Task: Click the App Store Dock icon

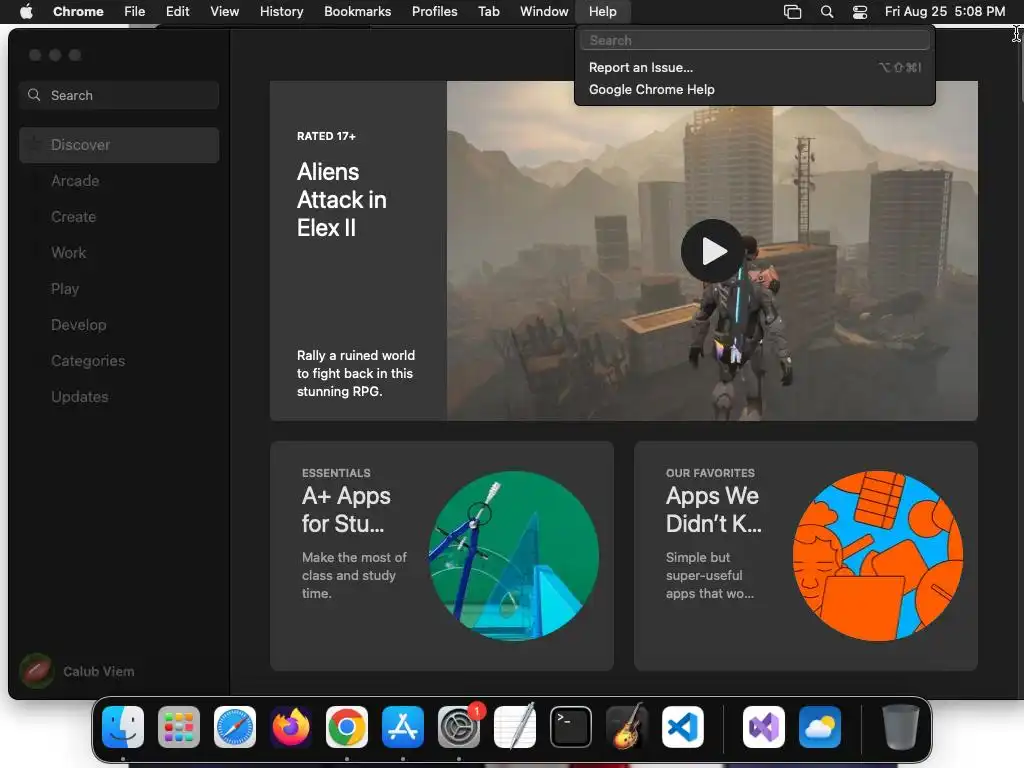Action: click(x=403, y=727)
